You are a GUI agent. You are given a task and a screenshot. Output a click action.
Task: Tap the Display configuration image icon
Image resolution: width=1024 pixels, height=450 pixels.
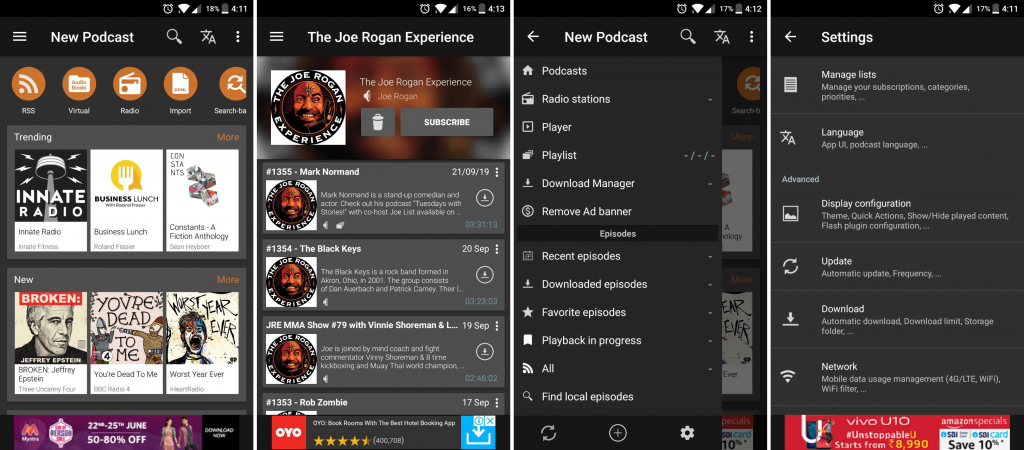point(790,214)
